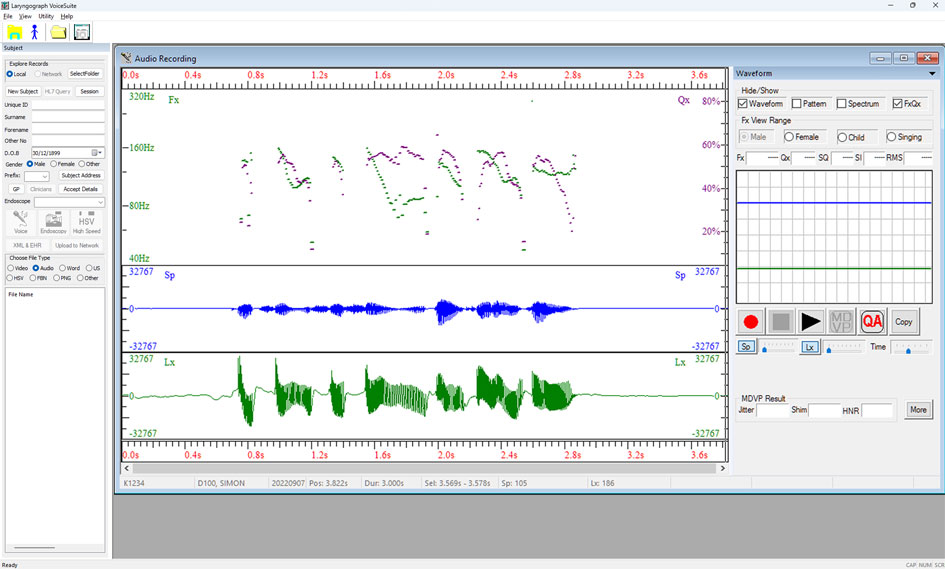The image size is (945, 569).
Task: Open the Help menu
Action: pyautogui.click(x=67, y=16)
